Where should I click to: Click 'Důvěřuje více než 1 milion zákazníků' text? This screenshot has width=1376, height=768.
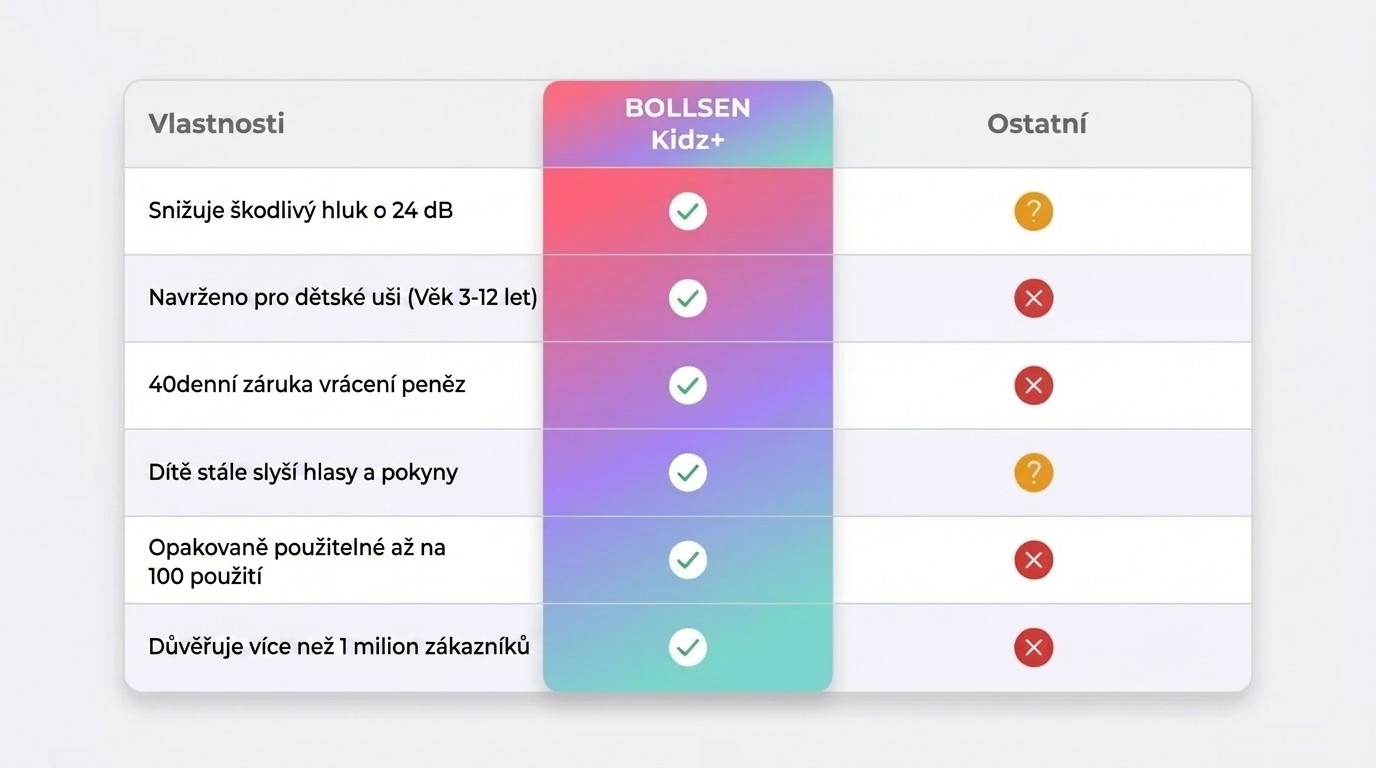338,647
